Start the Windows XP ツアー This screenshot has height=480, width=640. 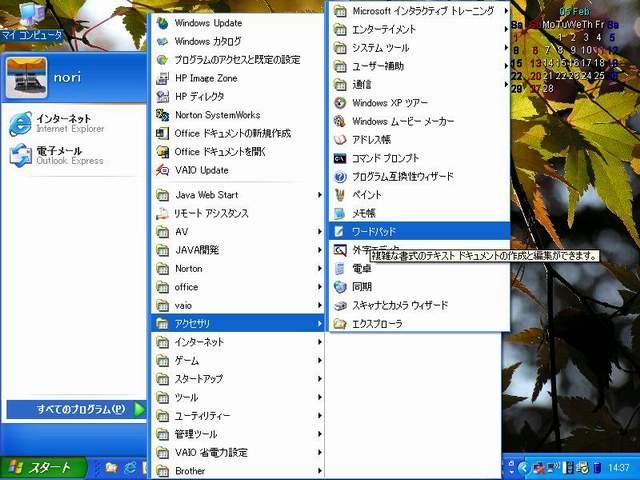pyautogui.click(x=420, y=103)
